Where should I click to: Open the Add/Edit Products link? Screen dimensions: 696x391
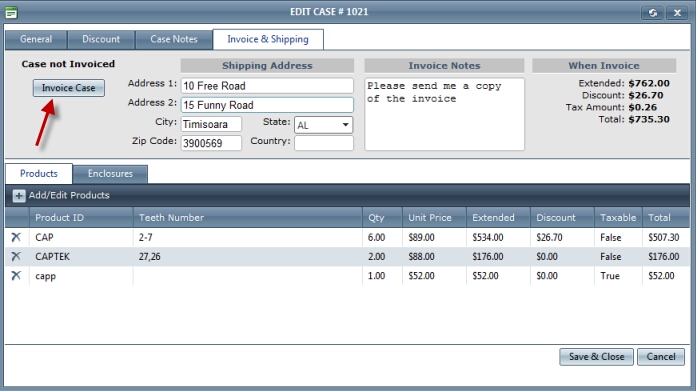click(69, 195)
